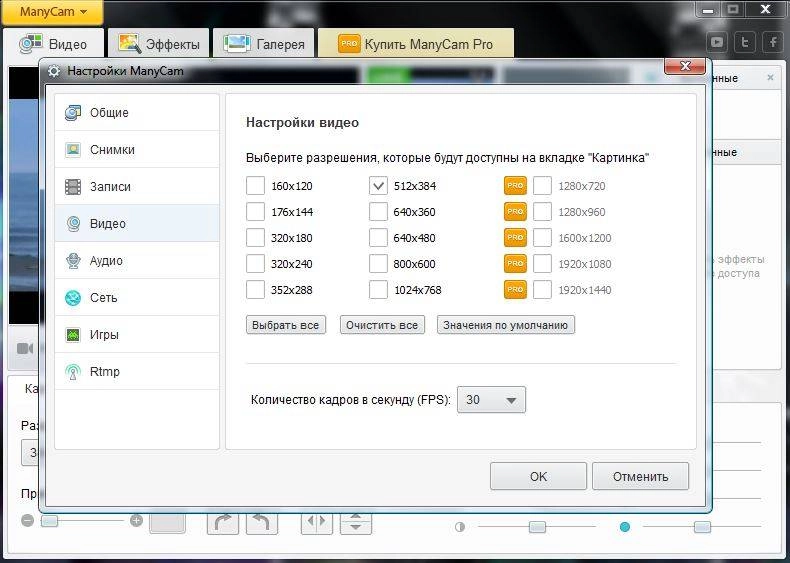This screenshot has height=563, width=790.
Task: Switch to the Видео tab in main window
Action: coord(53,44)
